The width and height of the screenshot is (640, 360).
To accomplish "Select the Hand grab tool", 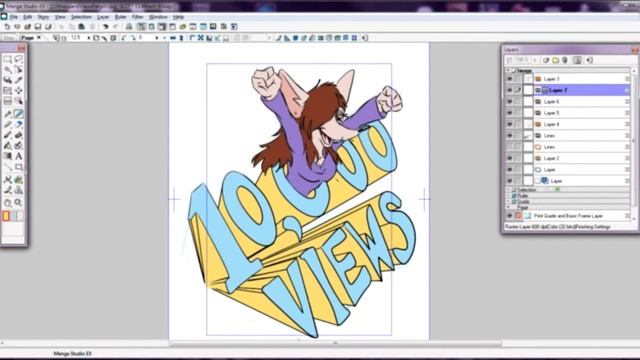I will (7, 202).
